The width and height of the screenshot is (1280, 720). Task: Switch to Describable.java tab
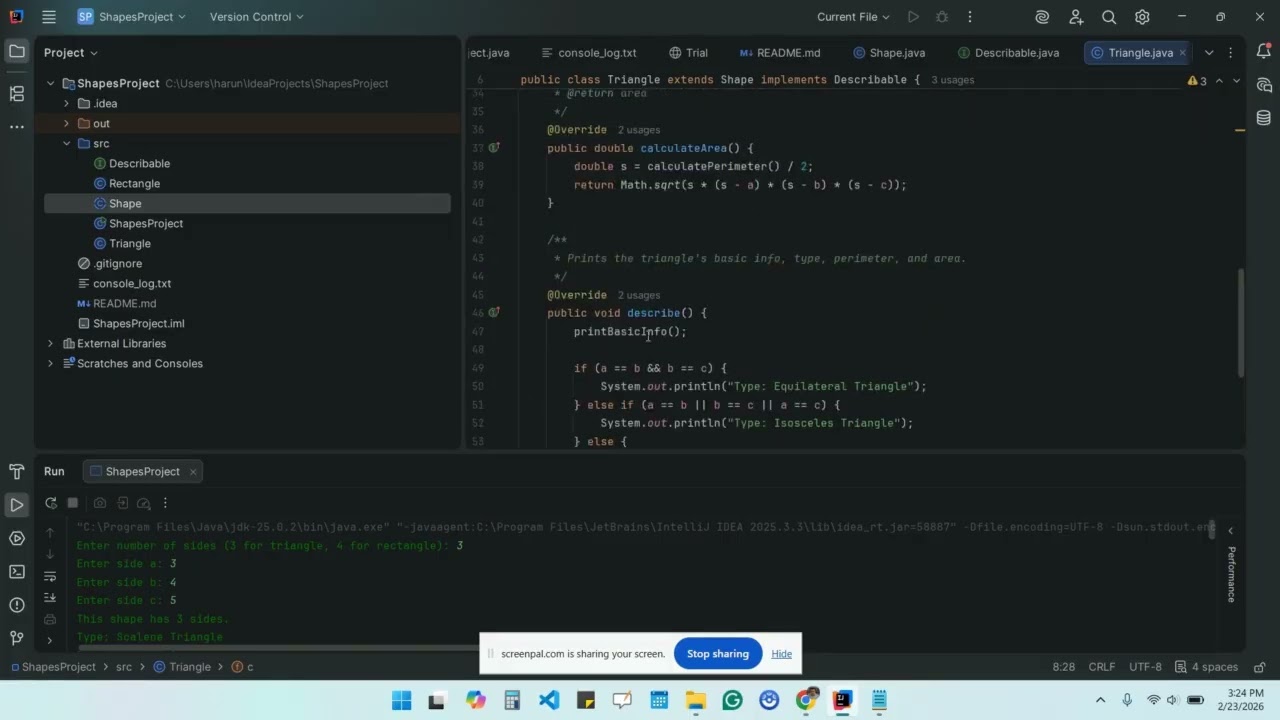pyautogui.click(x=1008, y=52)
